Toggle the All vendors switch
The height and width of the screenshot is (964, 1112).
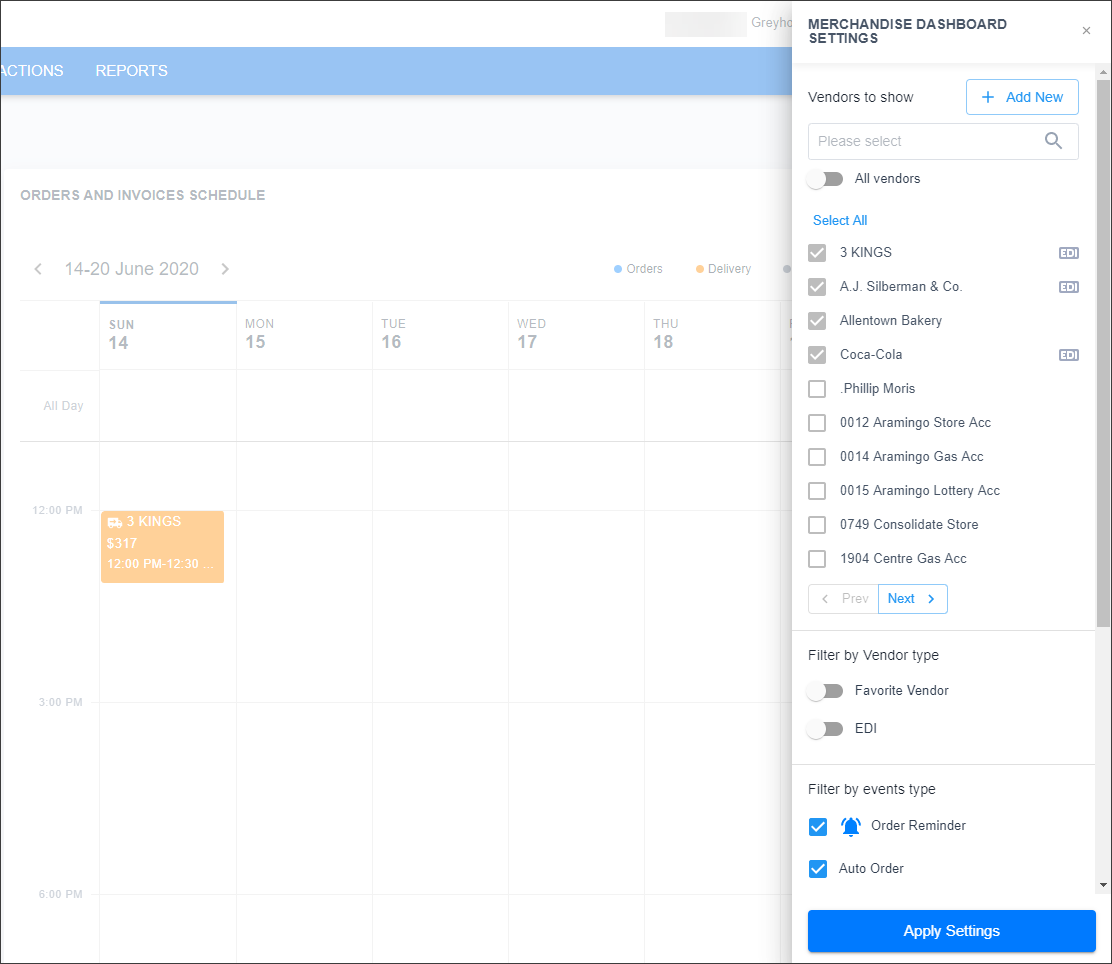pos(825,179)
